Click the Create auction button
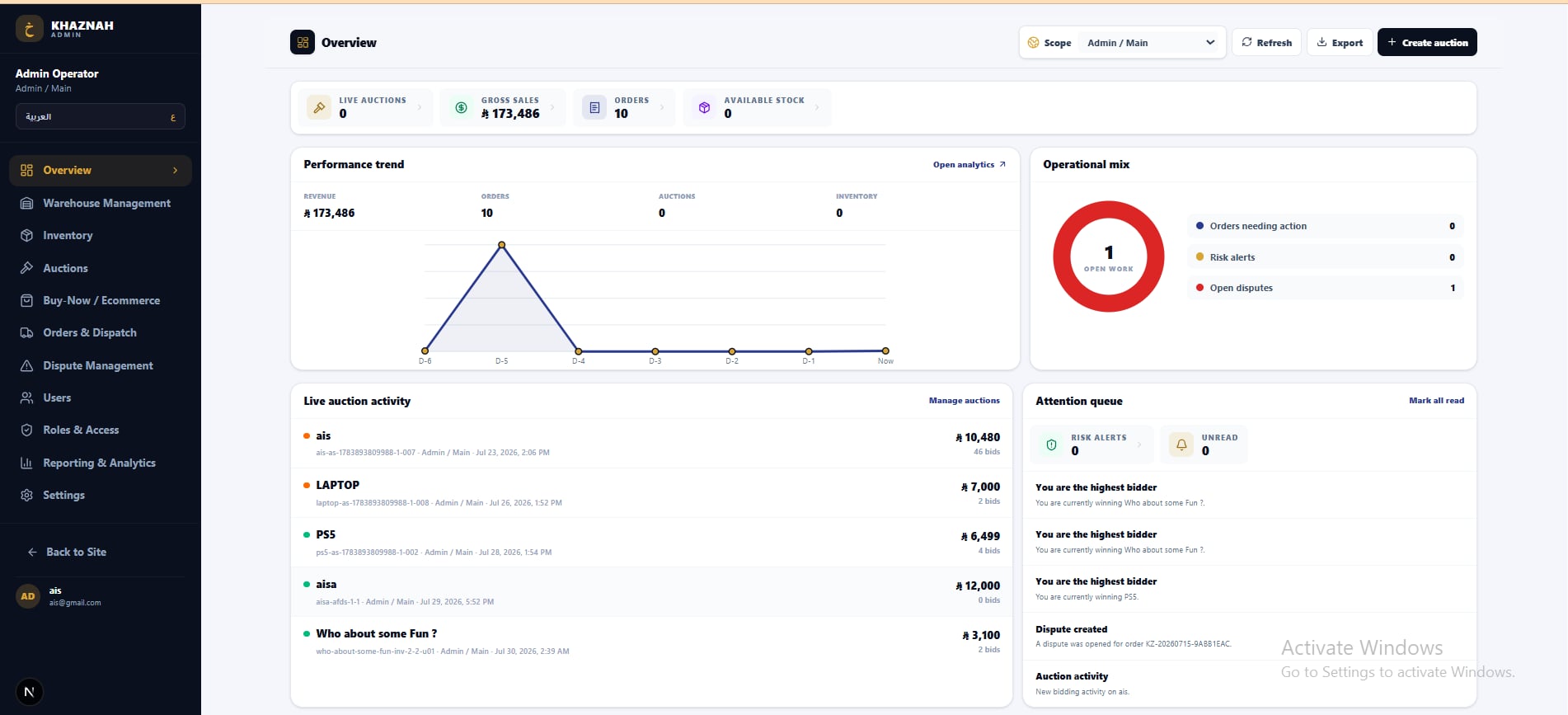This screenshot has width=1568, height=715. 1427,42
